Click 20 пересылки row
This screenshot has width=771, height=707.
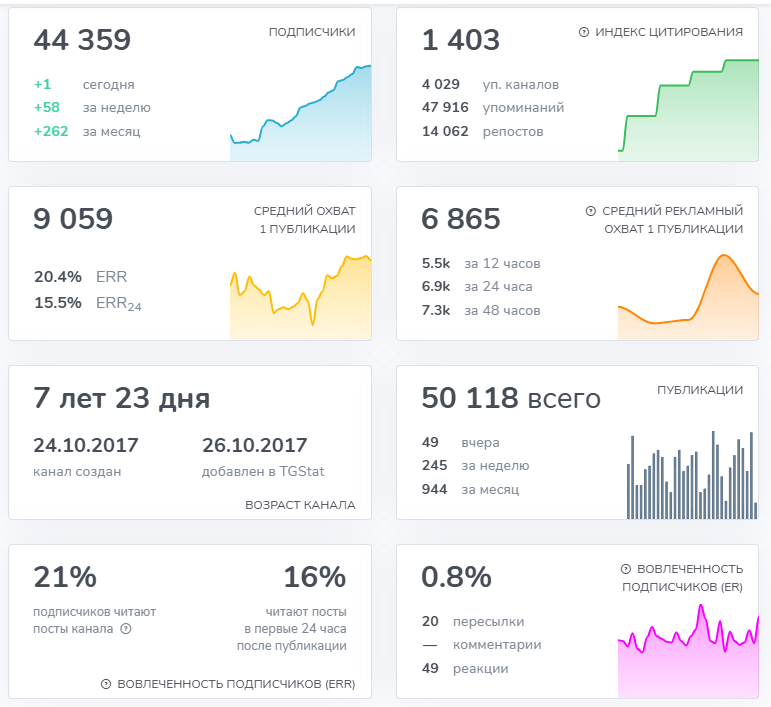click(473, 621)
